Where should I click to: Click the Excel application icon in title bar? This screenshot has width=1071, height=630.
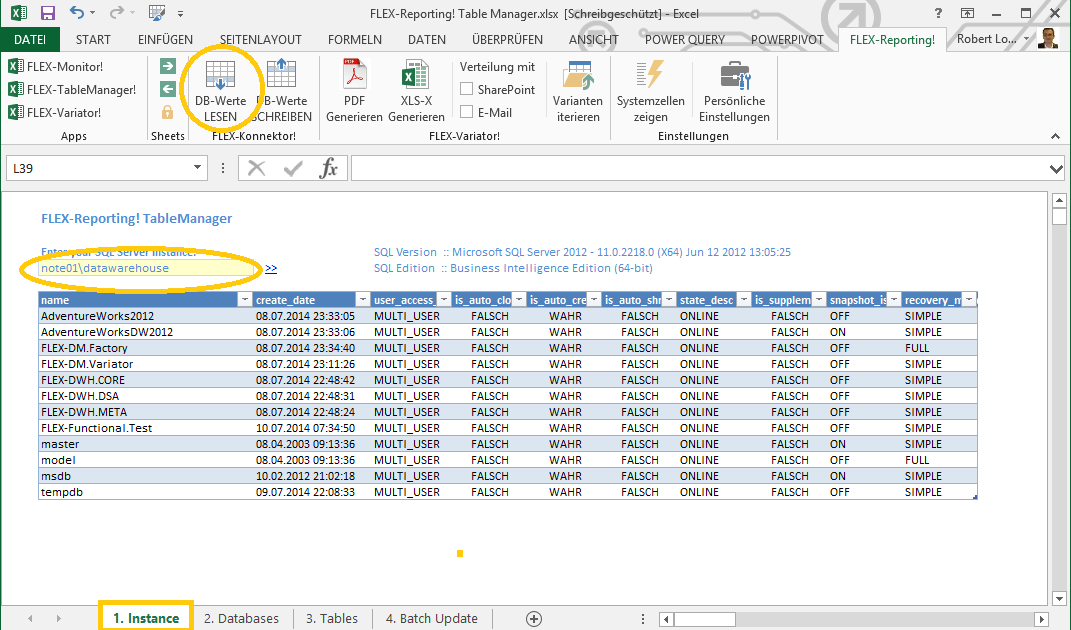click(18, 13)
